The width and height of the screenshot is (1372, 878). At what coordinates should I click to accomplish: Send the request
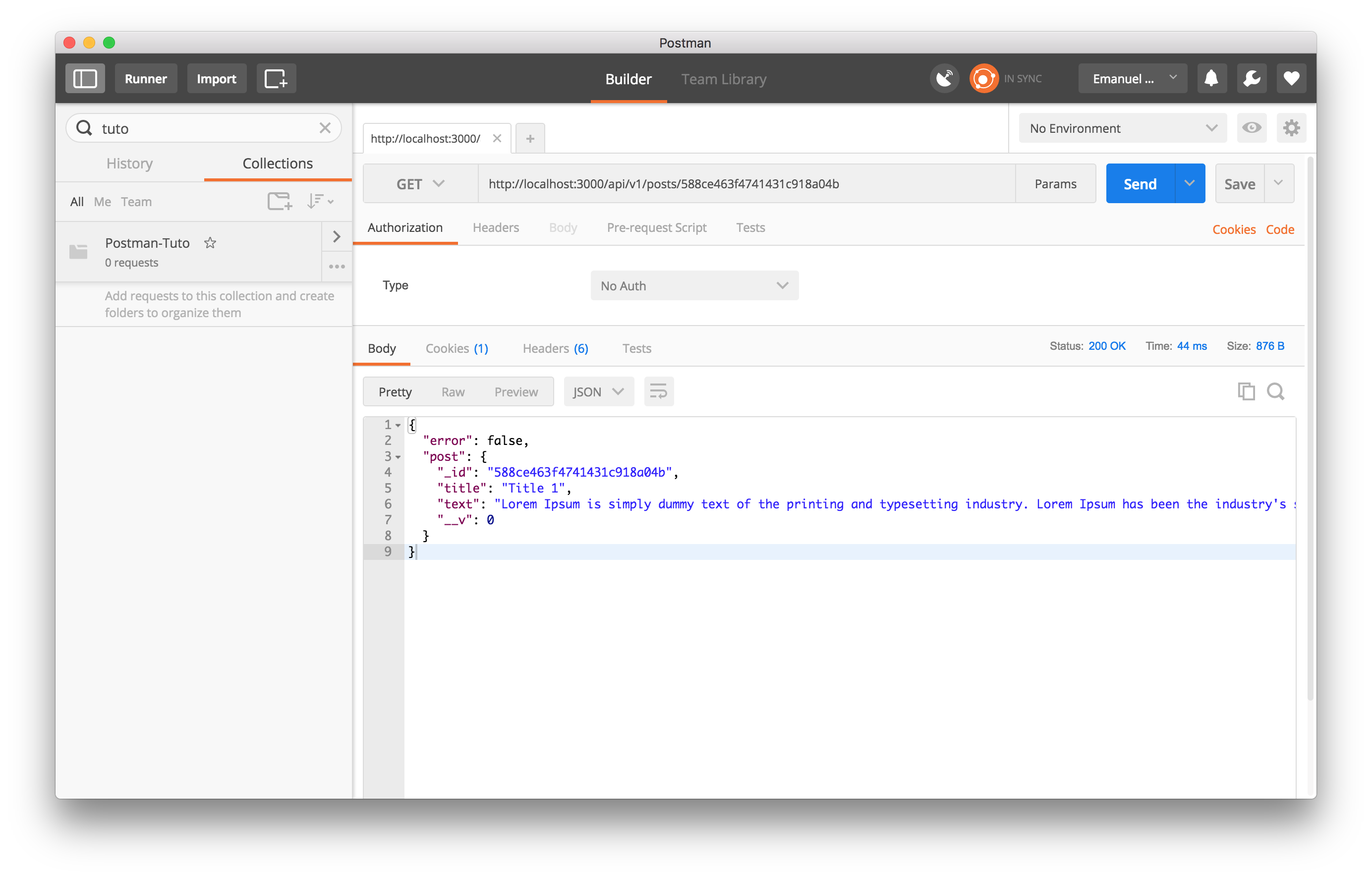pyautogui.click(x=1140, y=184)
